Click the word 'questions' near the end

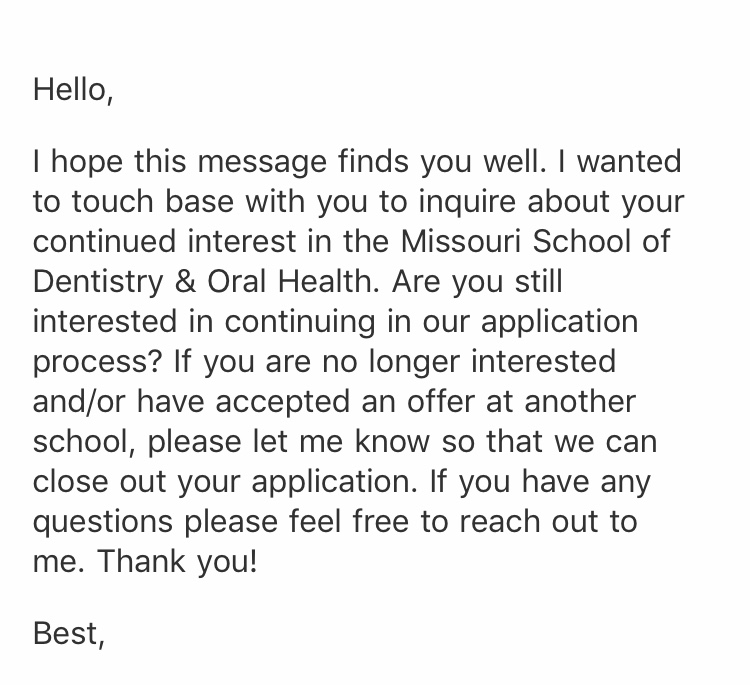pyautogui.click(x=103, y=522)
